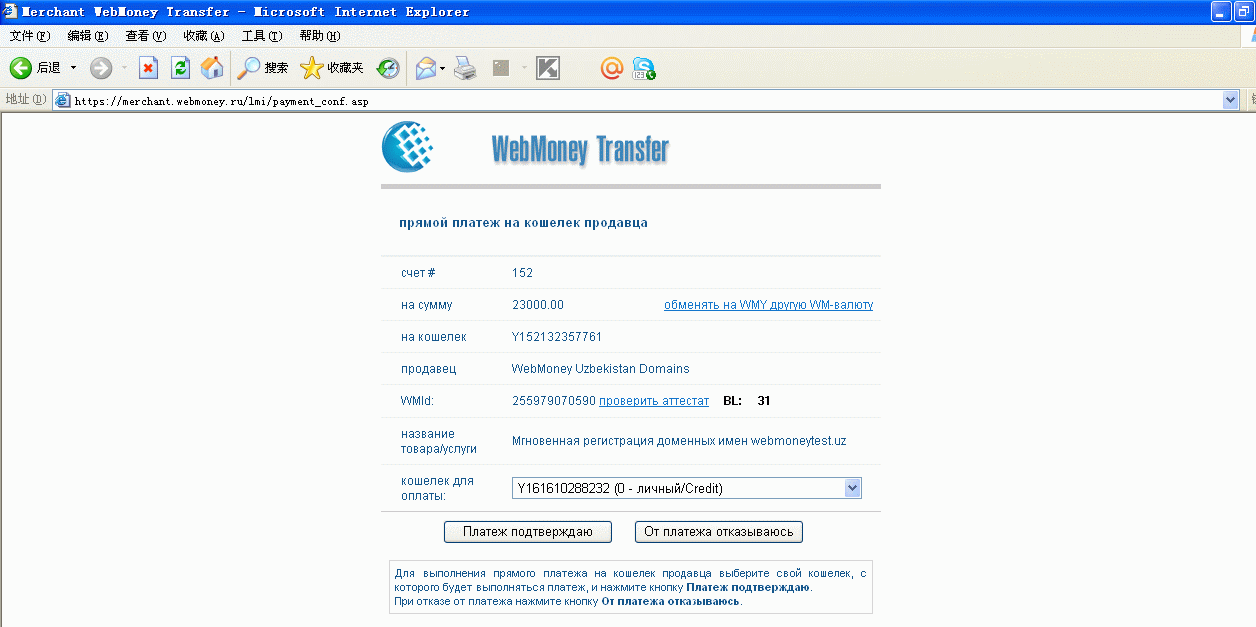Image resolution: width=1256 pixels, height=627 pixels.
Task: Click the K logo toolbar icon
Action: 548,68
